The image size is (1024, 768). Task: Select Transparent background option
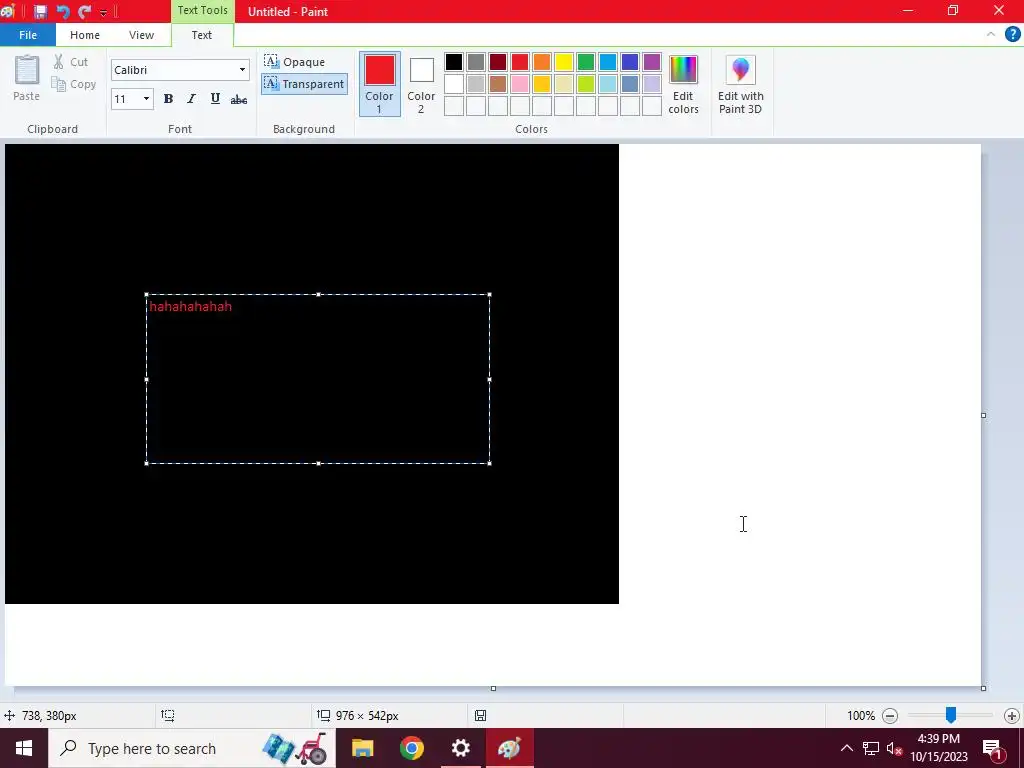304,84
